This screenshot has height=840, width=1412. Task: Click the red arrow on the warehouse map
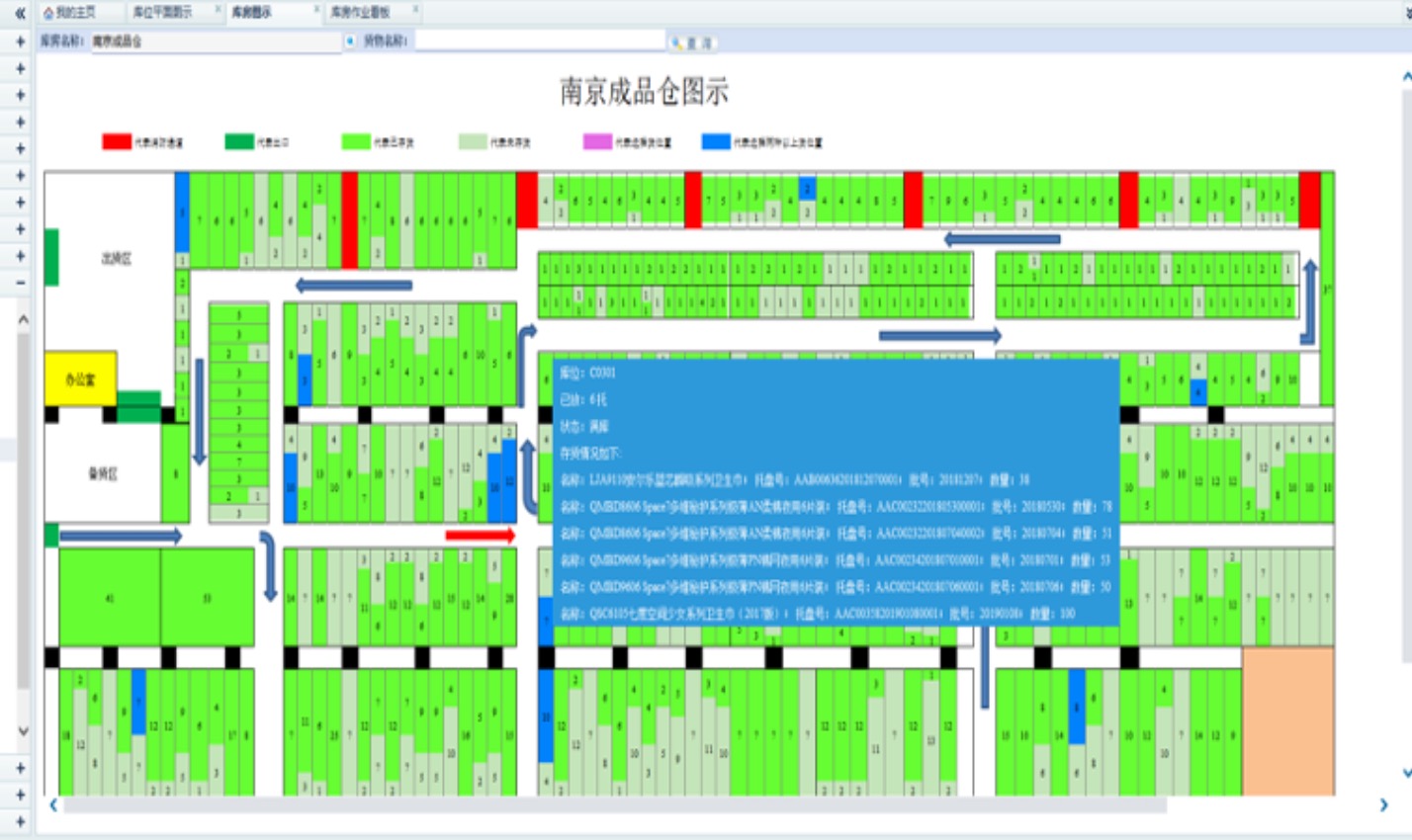[x=481, y=536]
